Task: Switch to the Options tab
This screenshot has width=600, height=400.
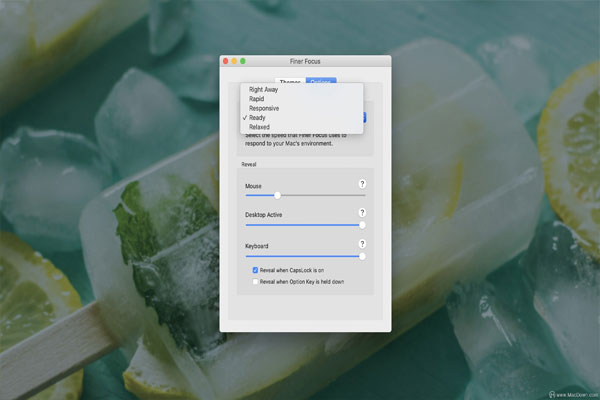Action: [x=321, y=81]
